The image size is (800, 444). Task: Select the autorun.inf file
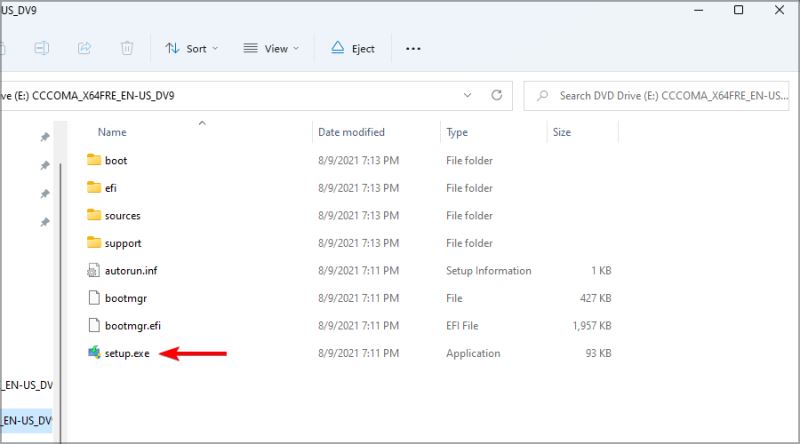pos(130,271)
